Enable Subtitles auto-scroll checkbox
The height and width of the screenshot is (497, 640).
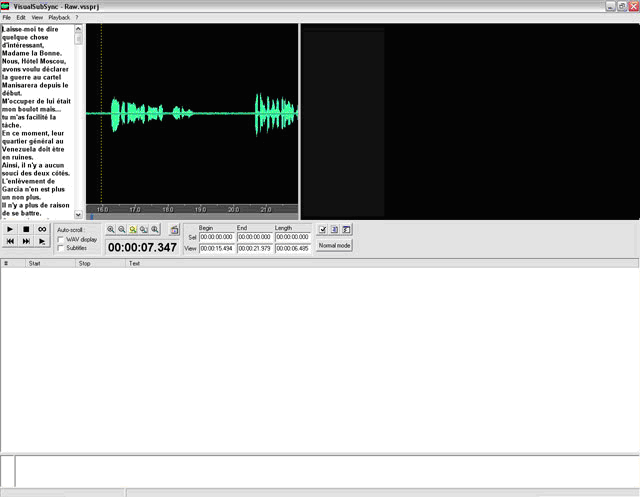pyautogui.click(x=61, y=248)
